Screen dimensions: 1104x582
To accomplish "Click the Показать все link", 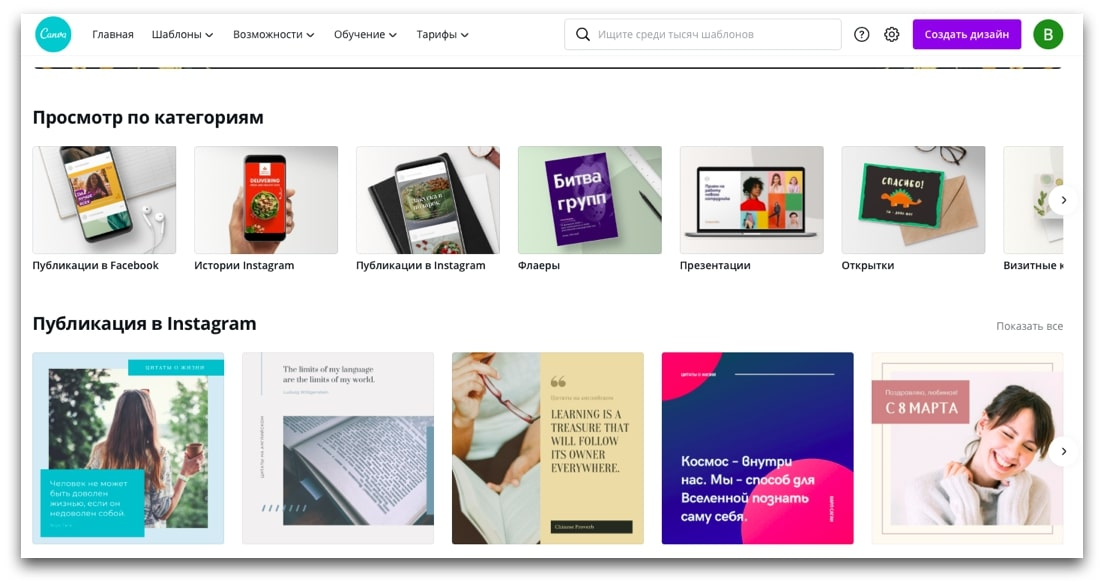I will coord(1029,326).
